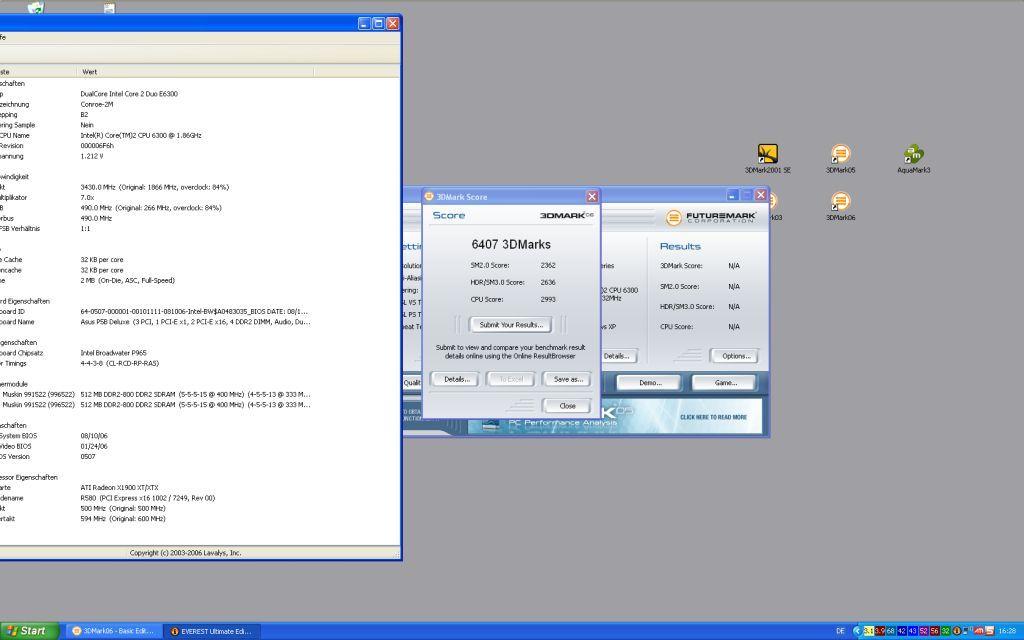Viewport: 1024px width, 640px height.
Task: Click the system Details button in 3DMark06 window
Action: [x=616, y=356]
